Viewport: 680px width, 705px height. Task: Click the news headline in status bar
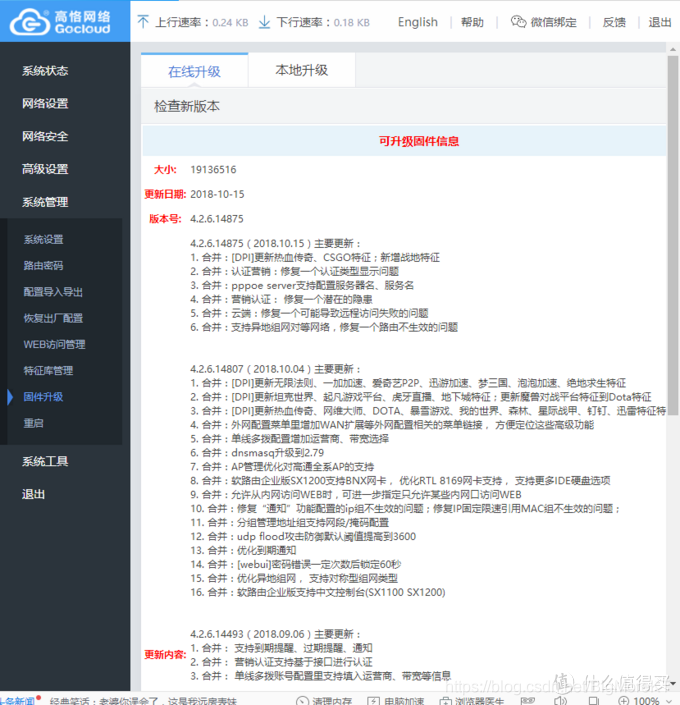coord(143,701)
